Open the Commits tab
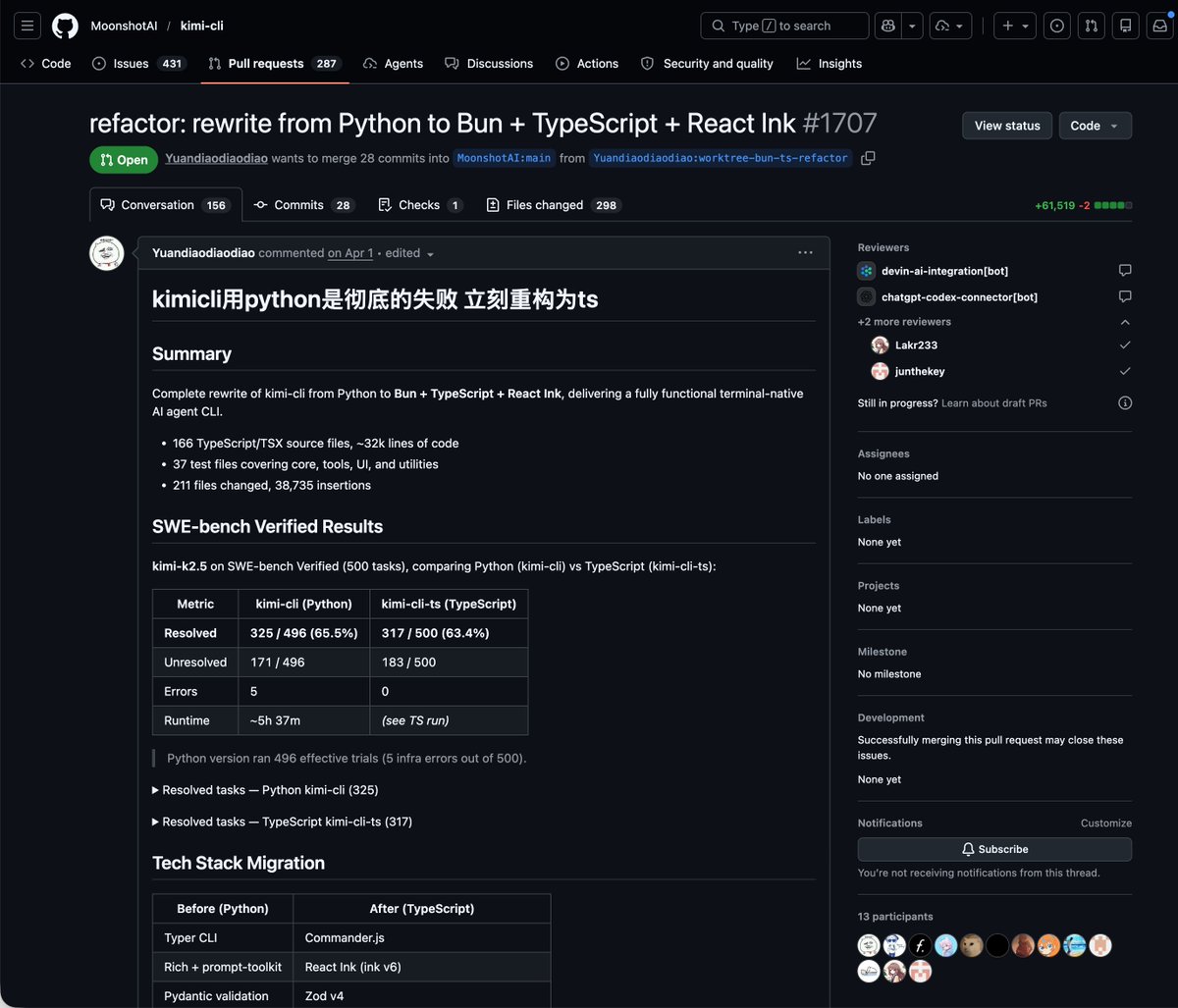The width and height of the screenshot is (1178, 1008). pos(303,205)
